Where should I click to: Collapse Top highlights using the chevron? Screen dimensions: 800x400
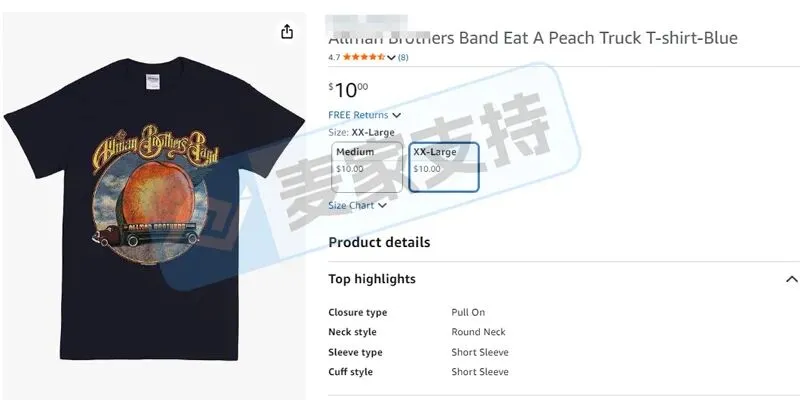pyautogui.click(x=791, y=279)
